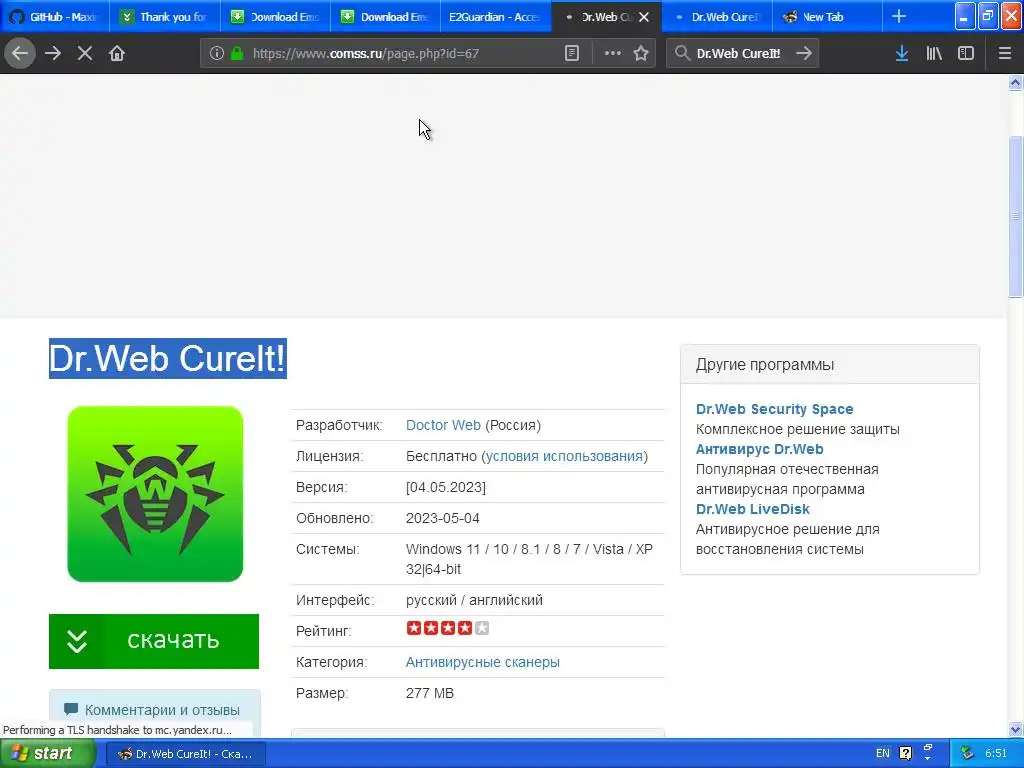Click the search magnifier icon
Viewport: 1024px width, 768px height.
point(682,54)
